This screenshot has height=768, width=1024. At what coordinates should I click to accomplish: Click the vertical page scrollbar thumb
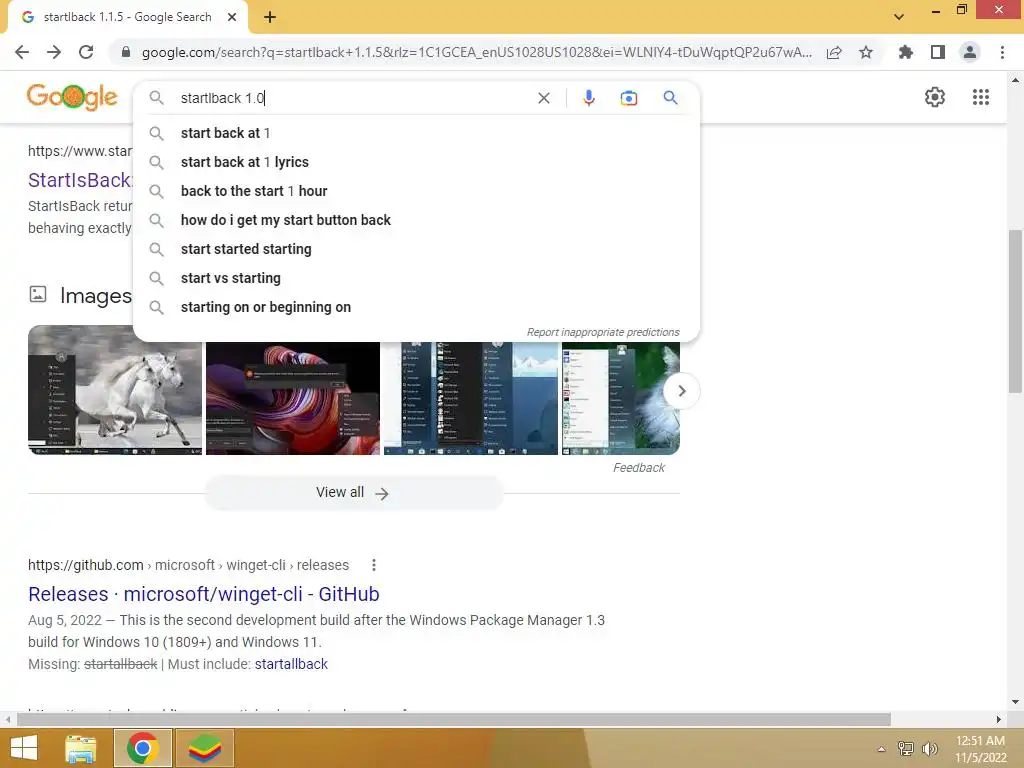(1015, 311)
